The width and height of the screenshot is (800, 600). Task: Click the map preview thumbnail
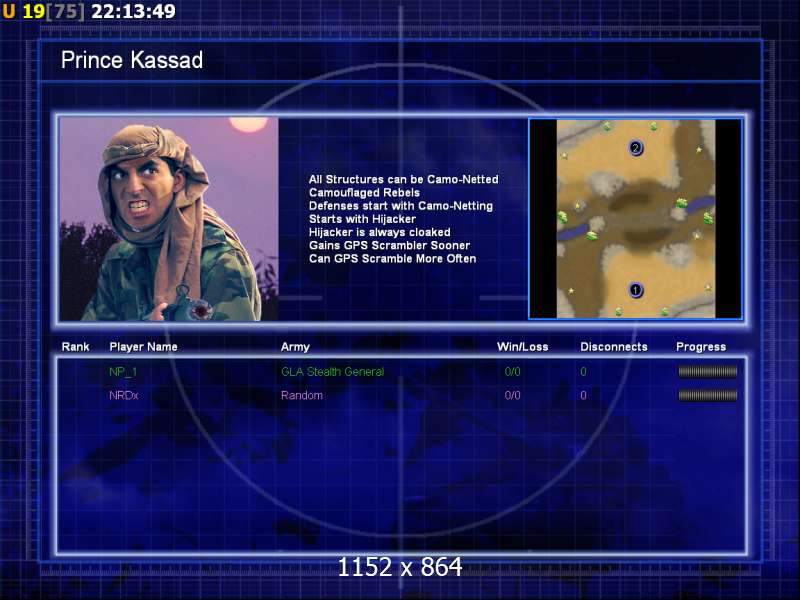[635, 219]
